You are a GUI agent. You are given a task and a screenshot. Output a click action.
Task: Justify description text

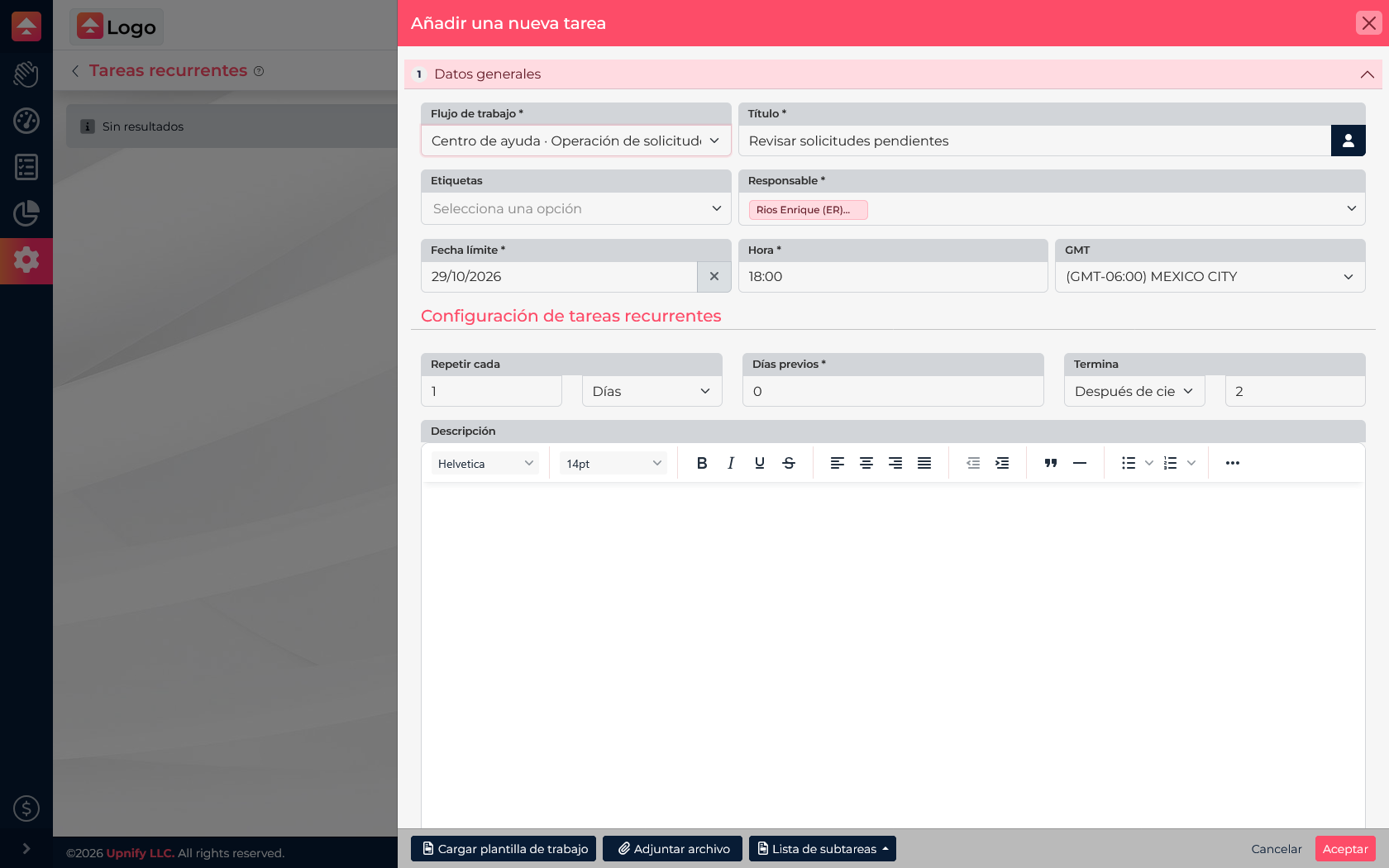[924, 463]
